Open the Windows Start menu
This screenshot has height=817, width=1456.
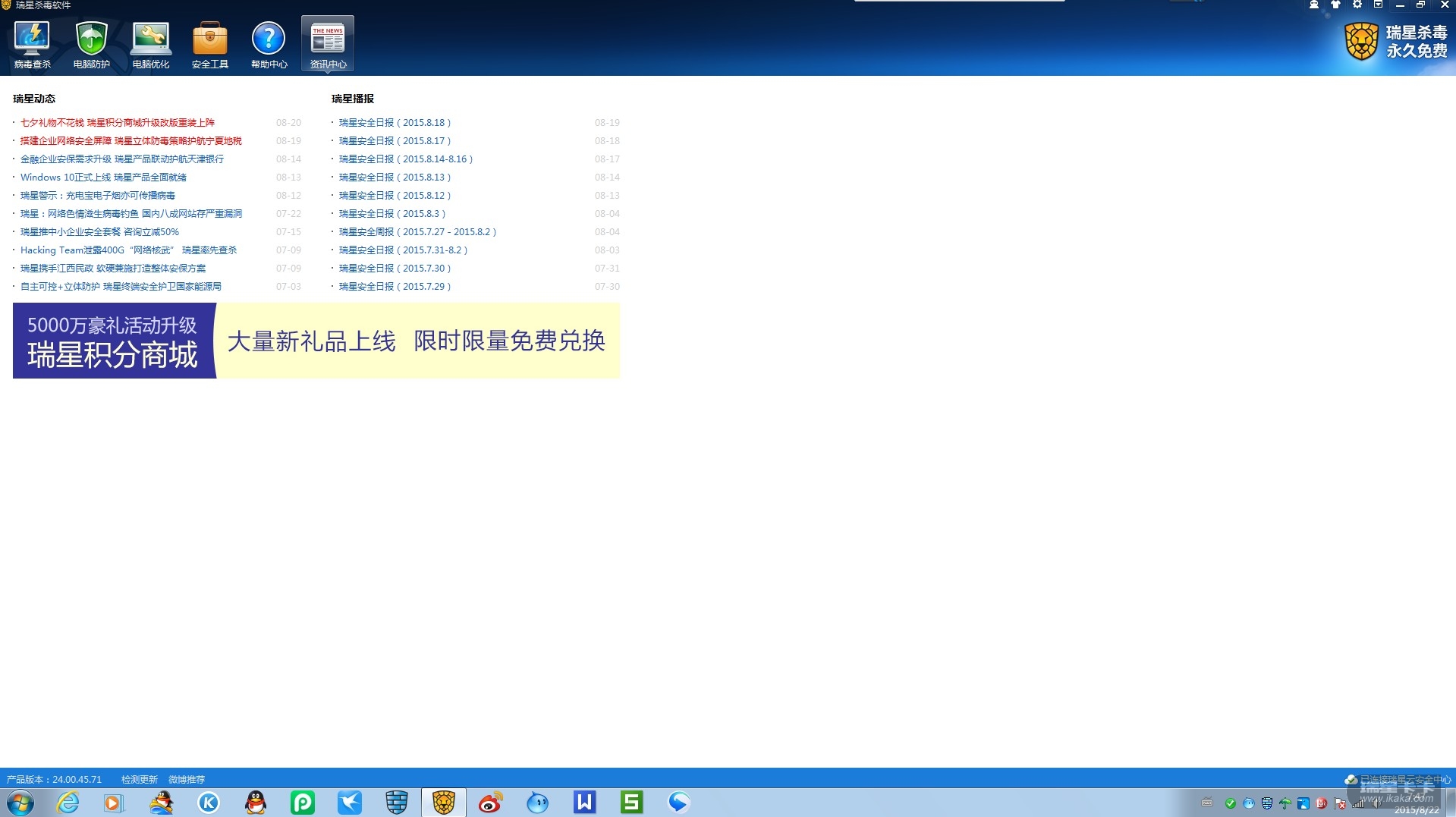[x=20, y=803]
